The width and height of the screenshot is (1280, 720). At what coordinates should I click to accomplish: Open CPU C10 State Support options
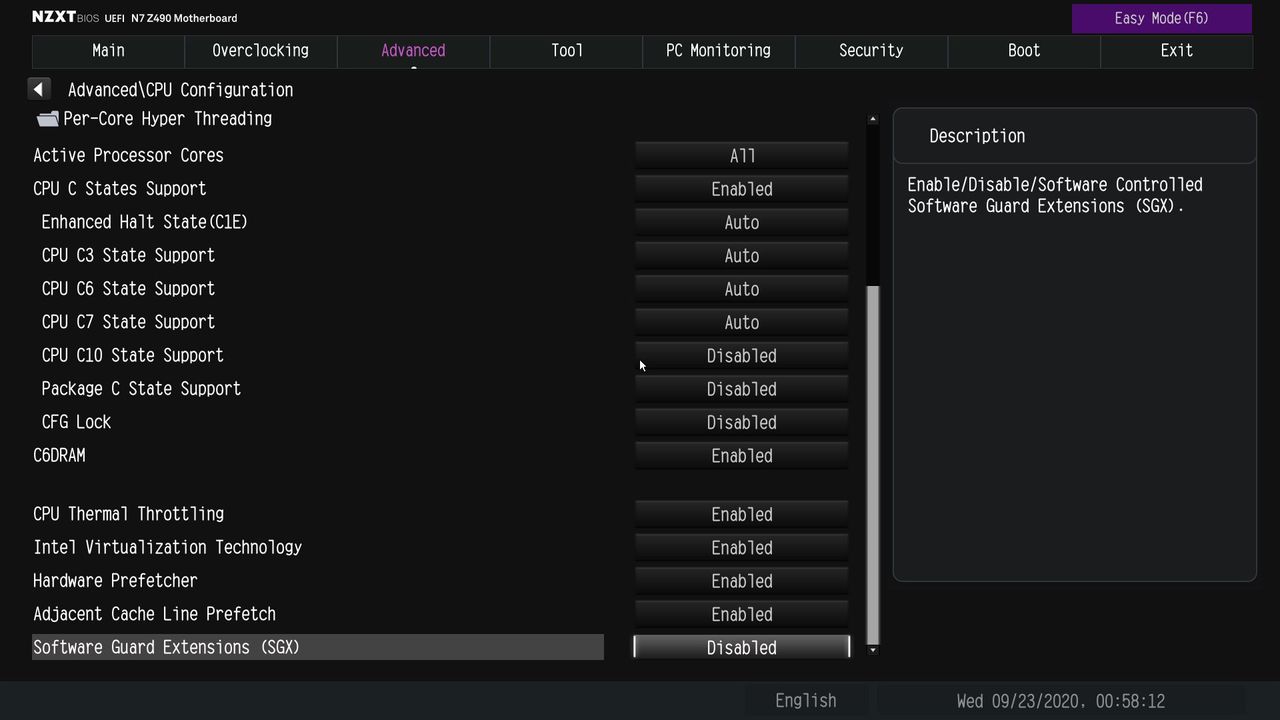coord(742,356)
